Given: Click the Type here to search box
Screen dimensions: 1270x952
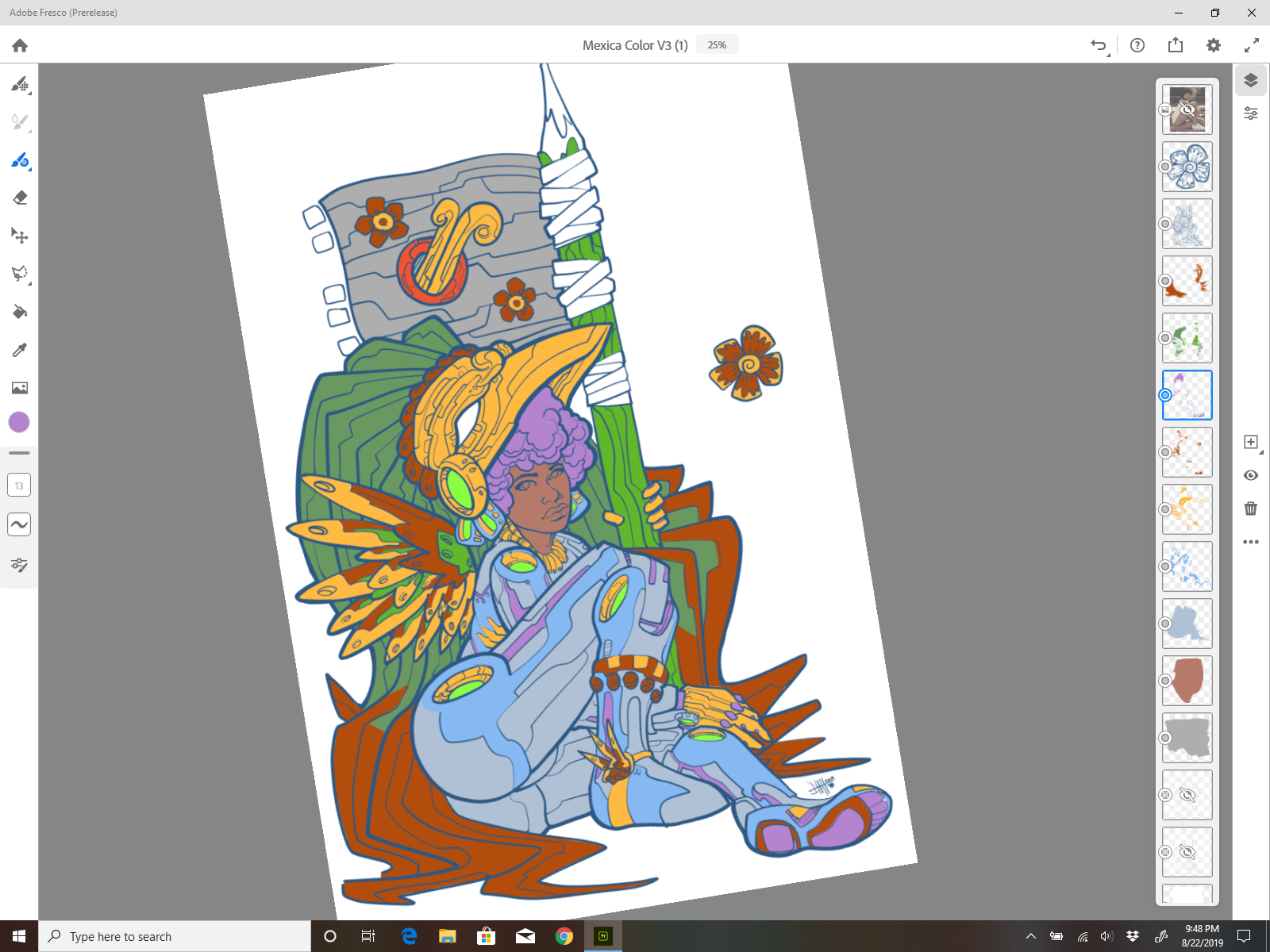Looking at the screenshot, I should point(175,936).
